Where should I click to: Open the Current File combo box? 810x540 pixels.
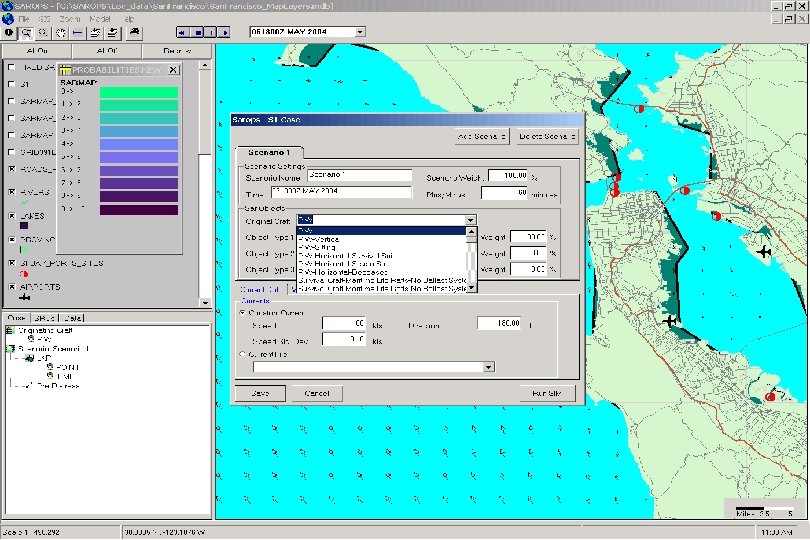(x=488, y=367)
